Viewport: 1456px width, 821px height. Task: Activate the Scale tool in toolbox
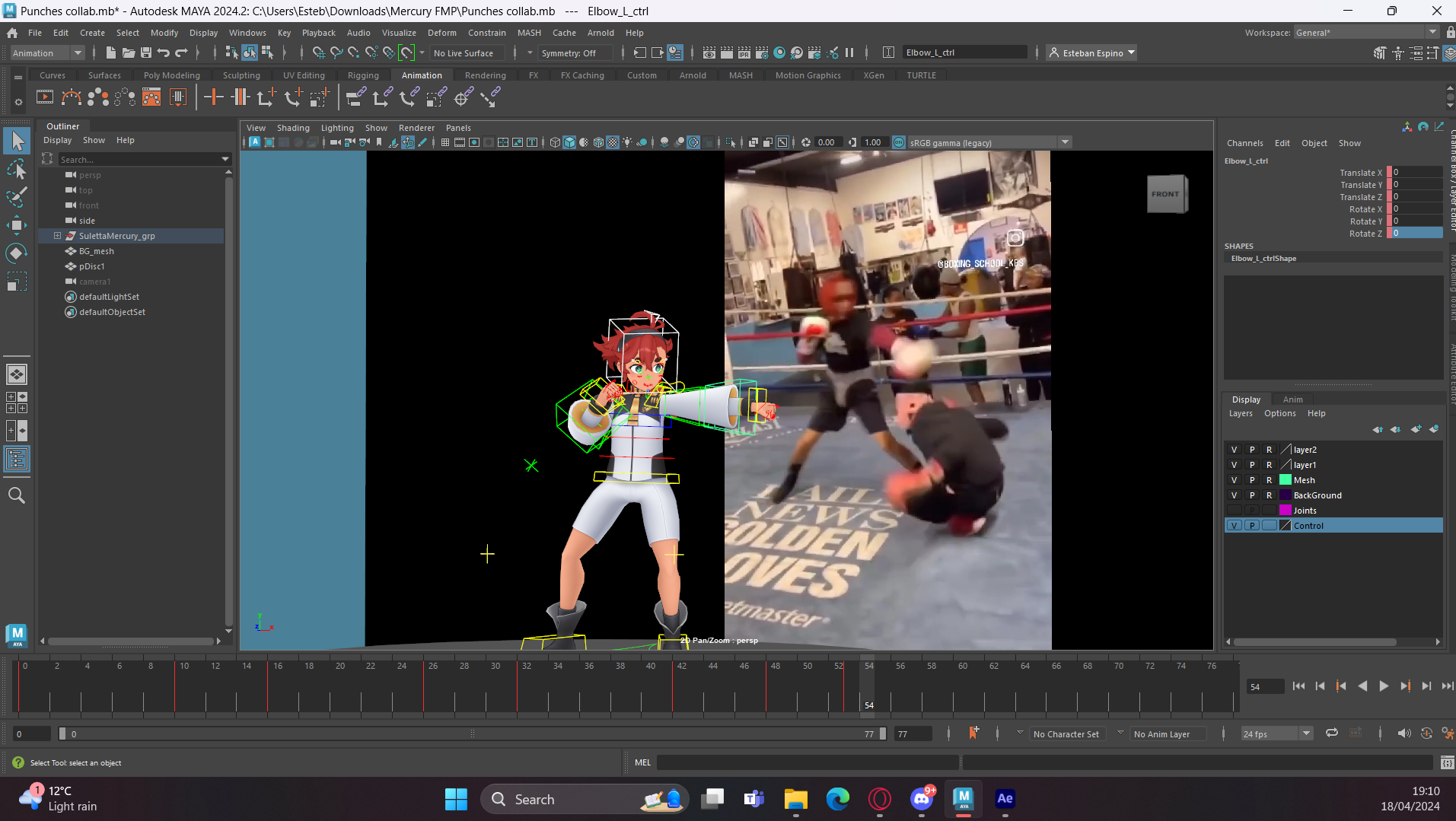pyautogui.click(x=17, y=282)
